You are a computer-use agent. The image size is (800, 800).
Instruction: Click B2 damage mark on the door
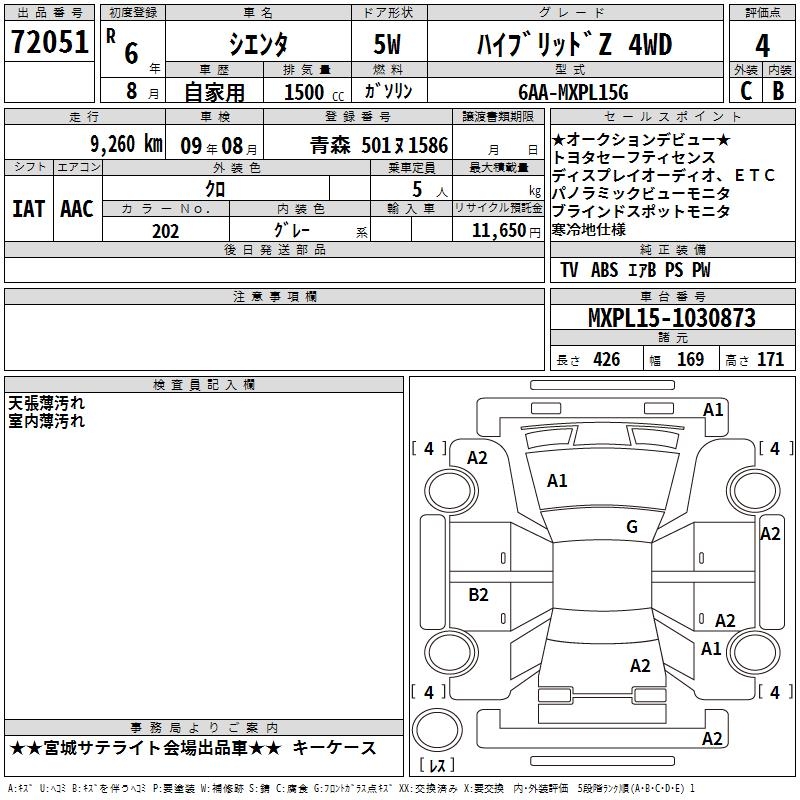pyautogui.click(x=478, y=594)
